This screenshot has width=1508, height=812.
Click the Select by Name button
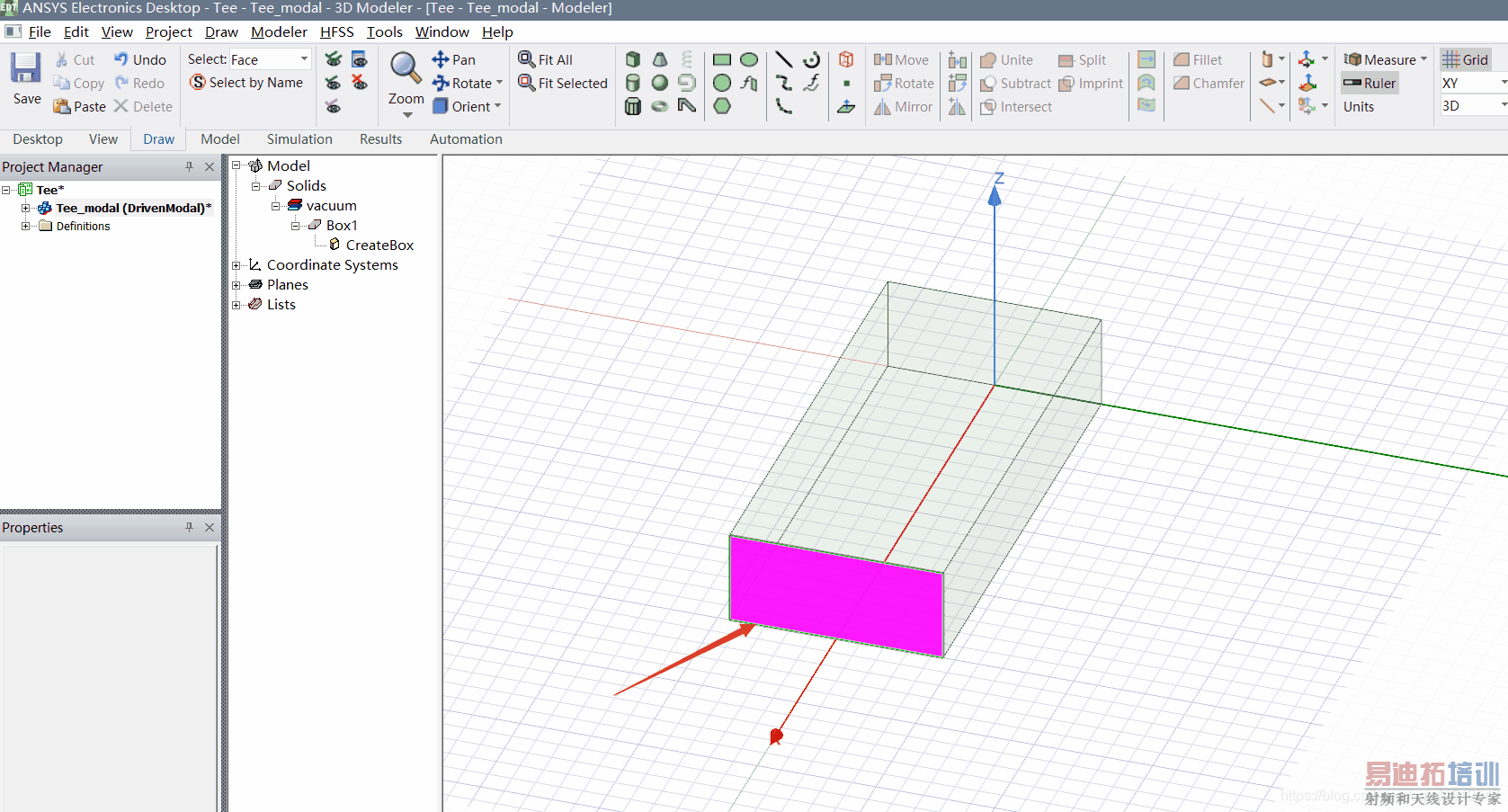(x=246, y=83)
